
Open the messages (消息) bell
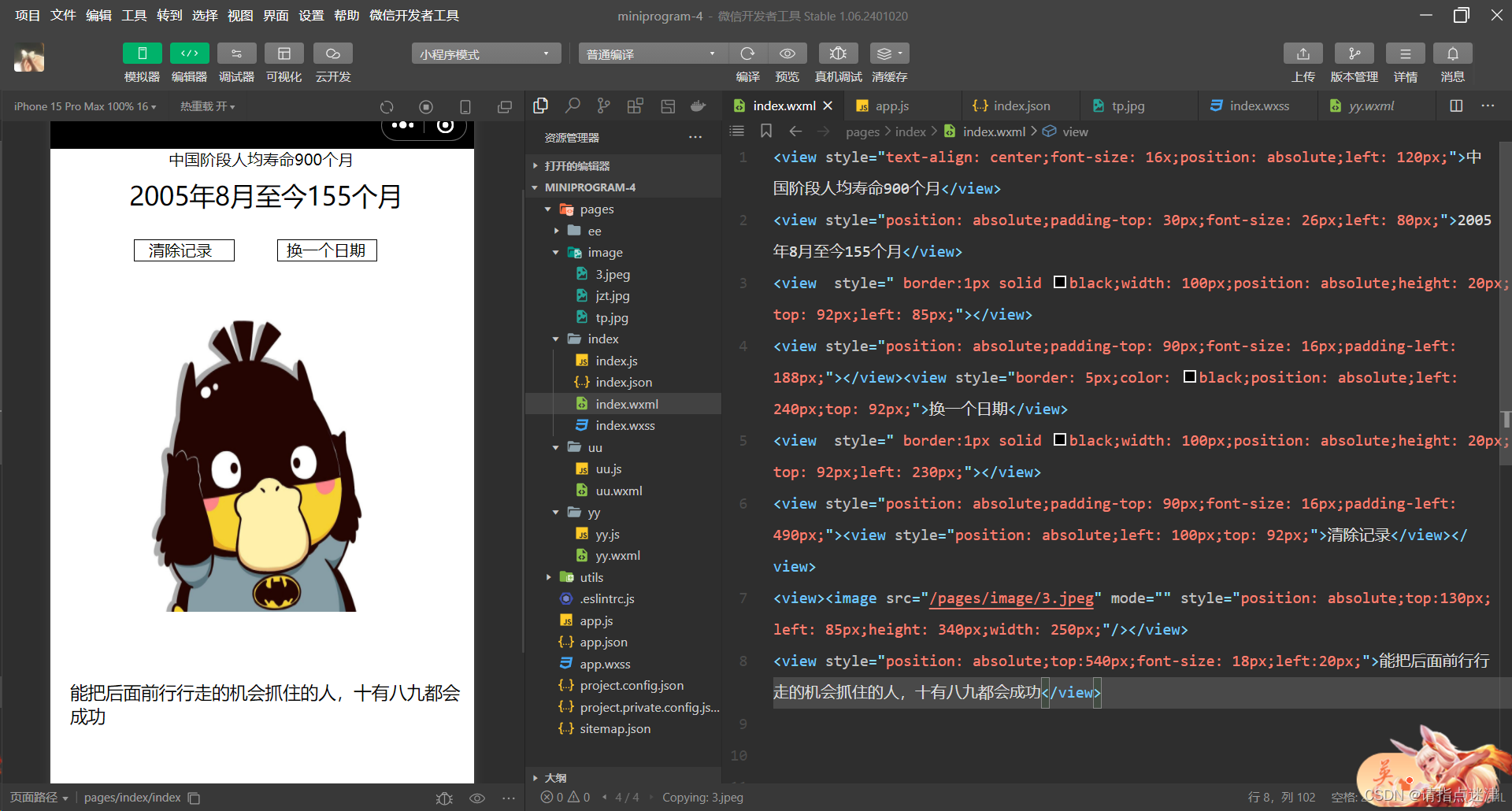click(1453, 54)
